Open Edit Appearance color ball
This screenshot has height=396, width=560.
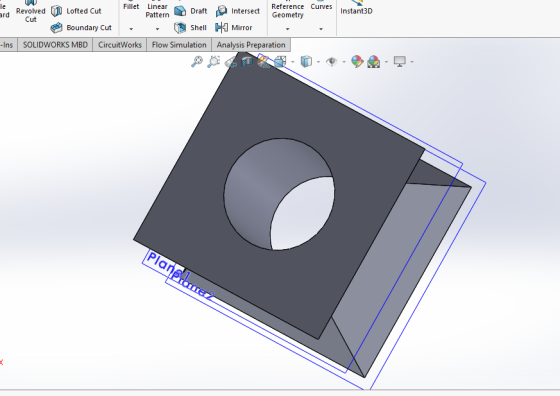(357, 61)
